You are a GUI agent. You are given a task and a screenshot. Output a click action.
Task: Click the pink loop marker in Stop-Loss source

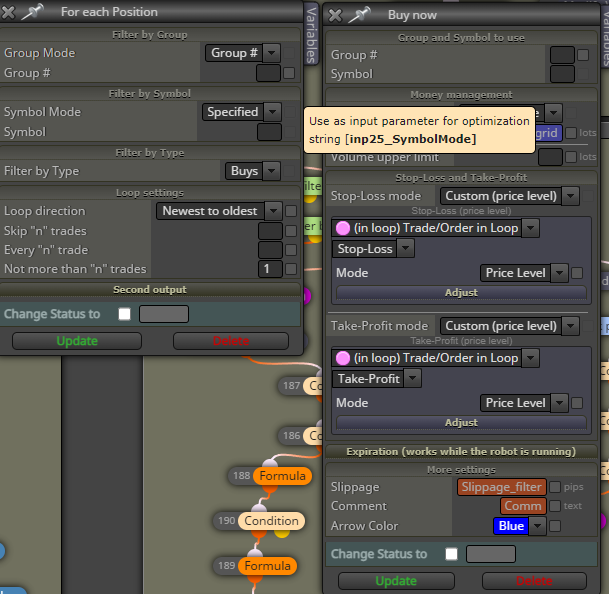tap(343, 228)
